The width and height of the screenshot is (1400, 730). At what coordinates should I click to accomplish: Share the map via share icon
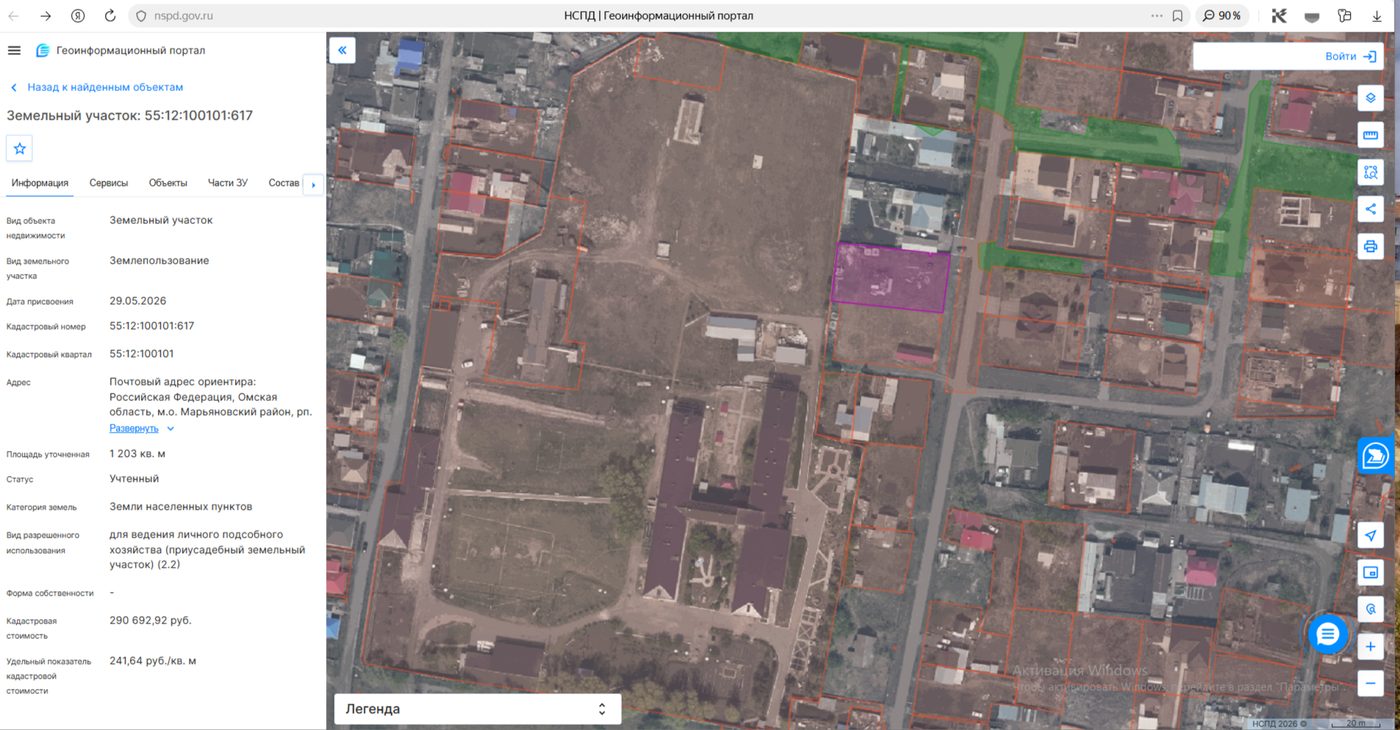[1370, 209]
